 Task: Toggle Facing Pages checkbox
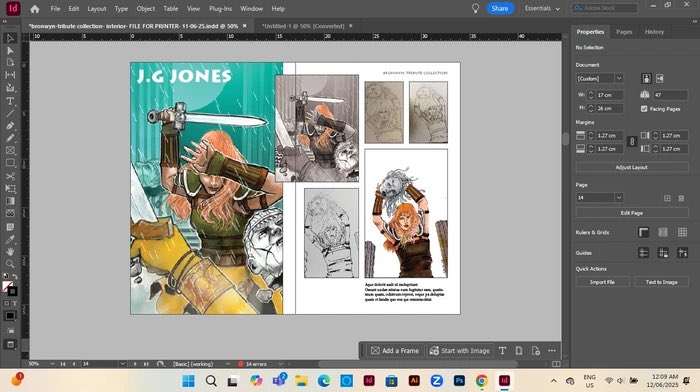click(644, 108)
